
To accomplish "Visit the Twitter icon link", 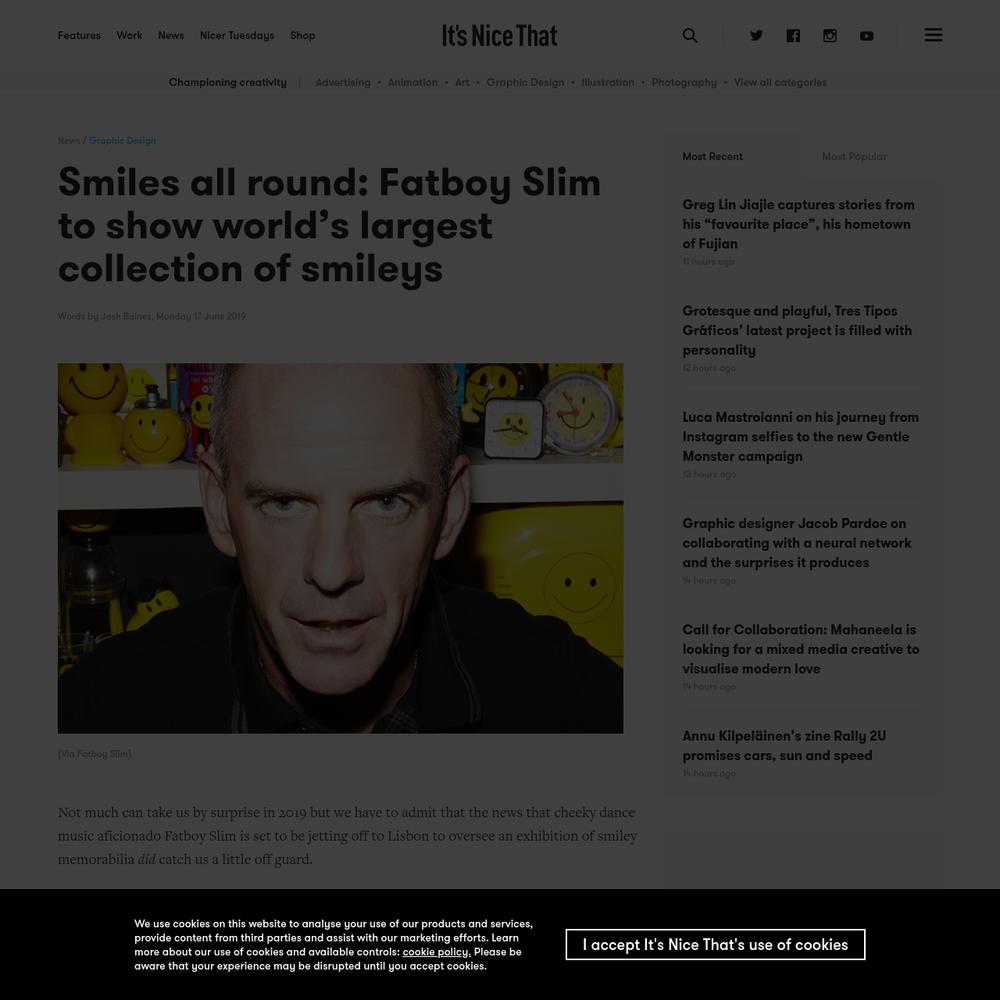I will click(756, 35).
